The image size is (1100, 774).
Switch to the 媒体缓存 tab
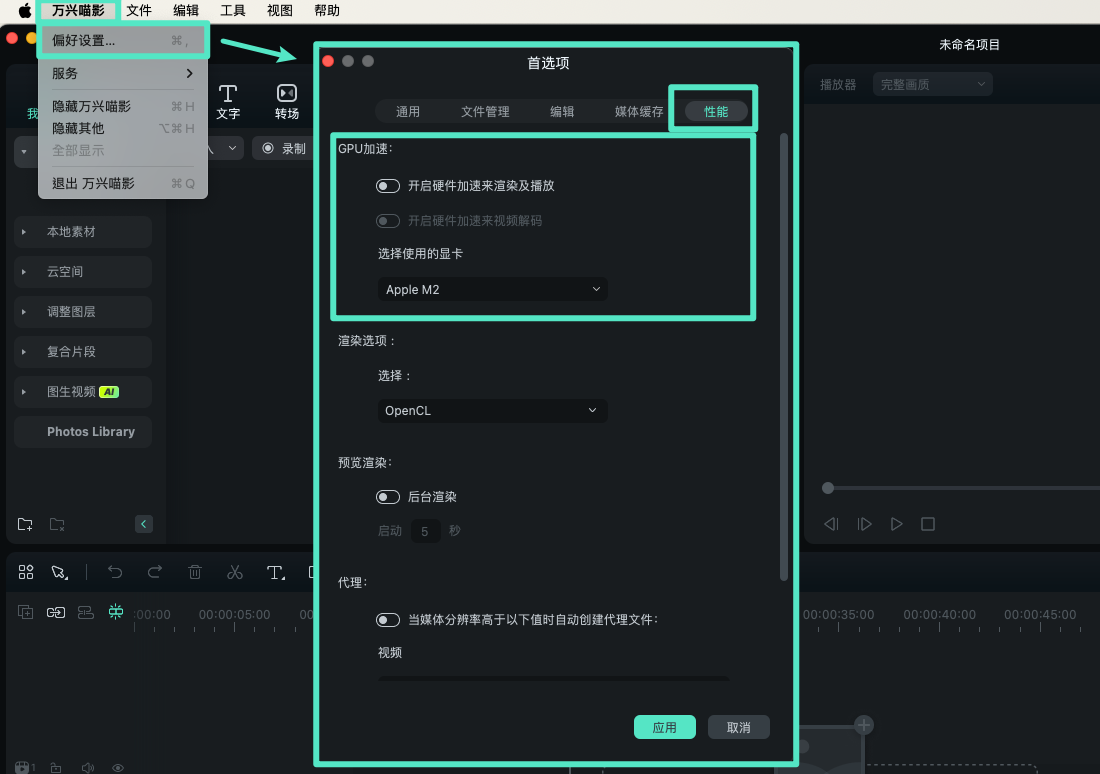[638, 112]
